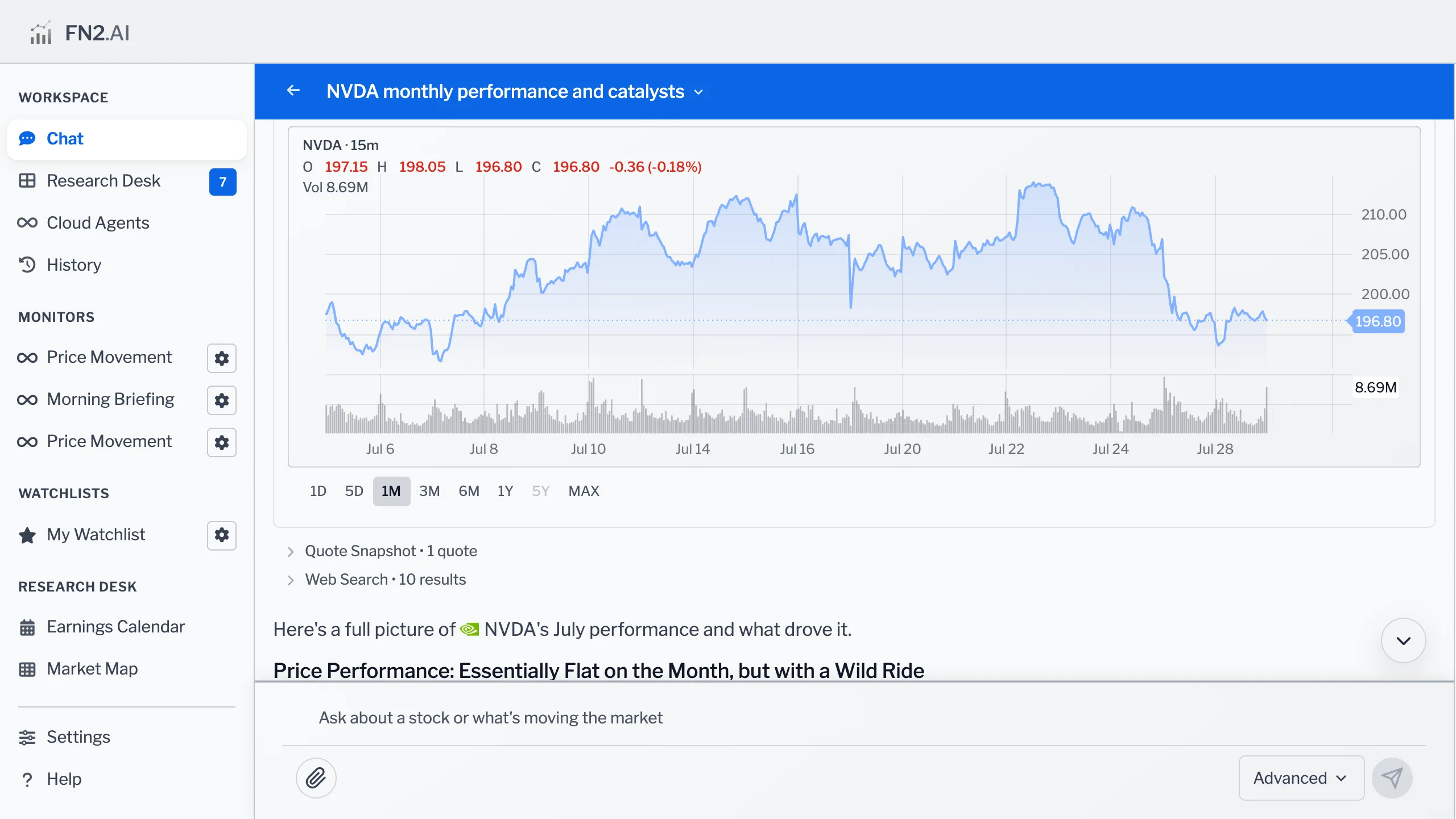The height and width of the screenshot is (819, 1456).
Task: Click the 210.00 price axis label
Action: (x=1383, y=215)
